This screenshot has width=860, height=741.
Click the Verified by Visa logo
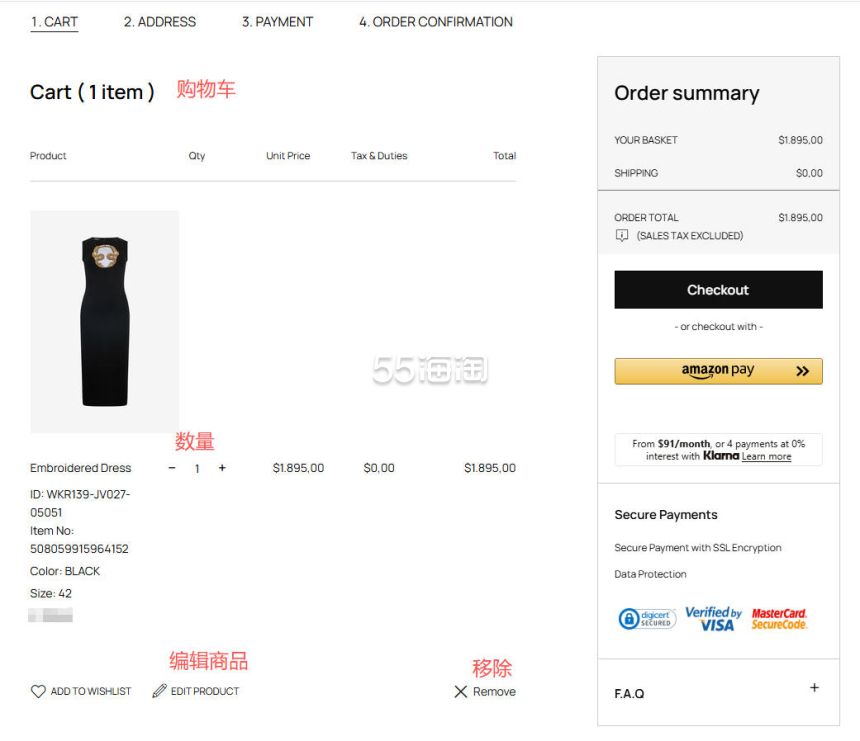tap(713, 619)
